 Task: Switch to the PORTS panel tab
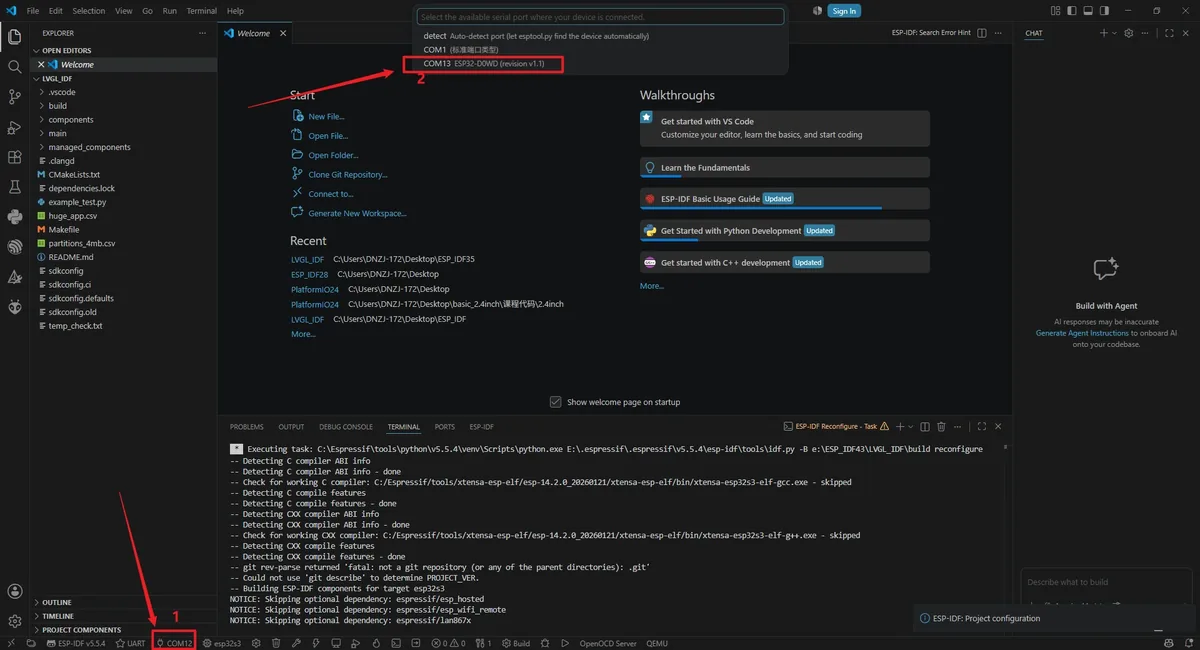[444, 427]
